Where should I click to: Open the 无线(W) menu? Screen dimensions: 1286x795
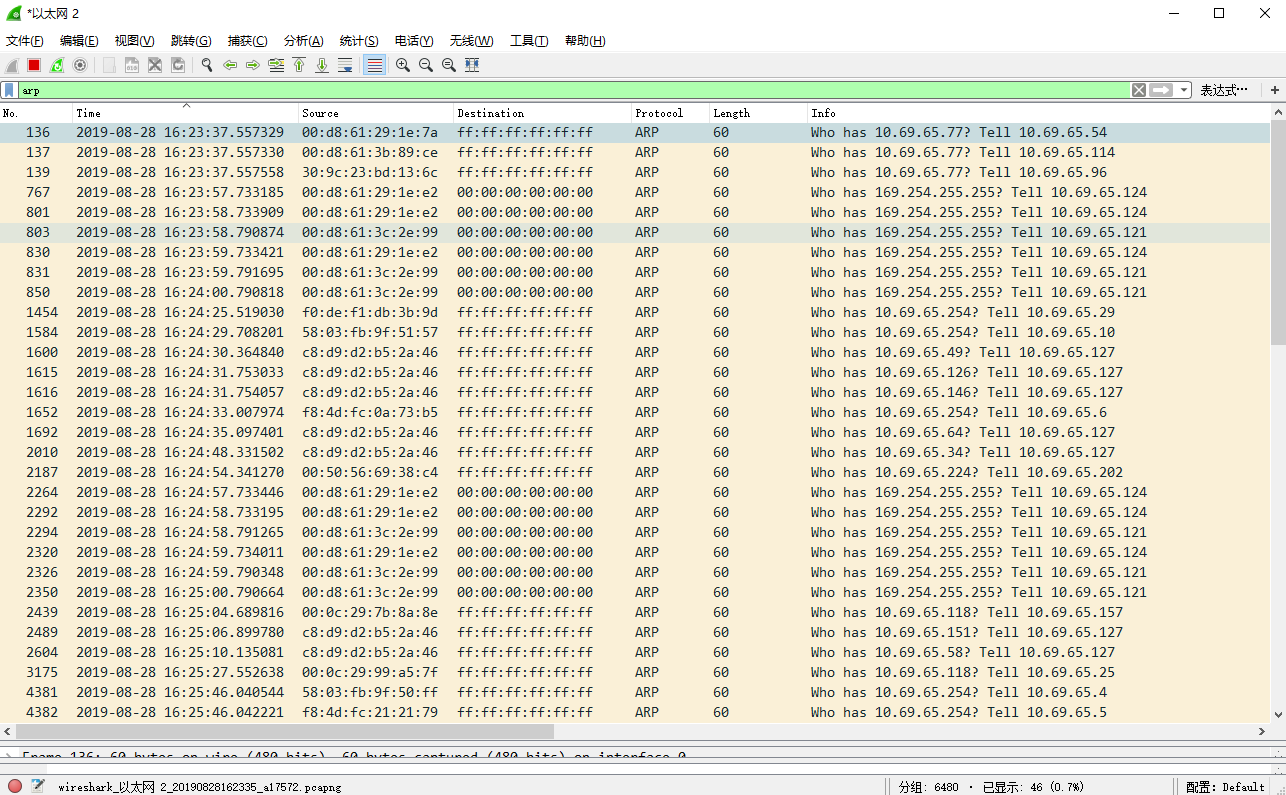click(x=471, y=41)
